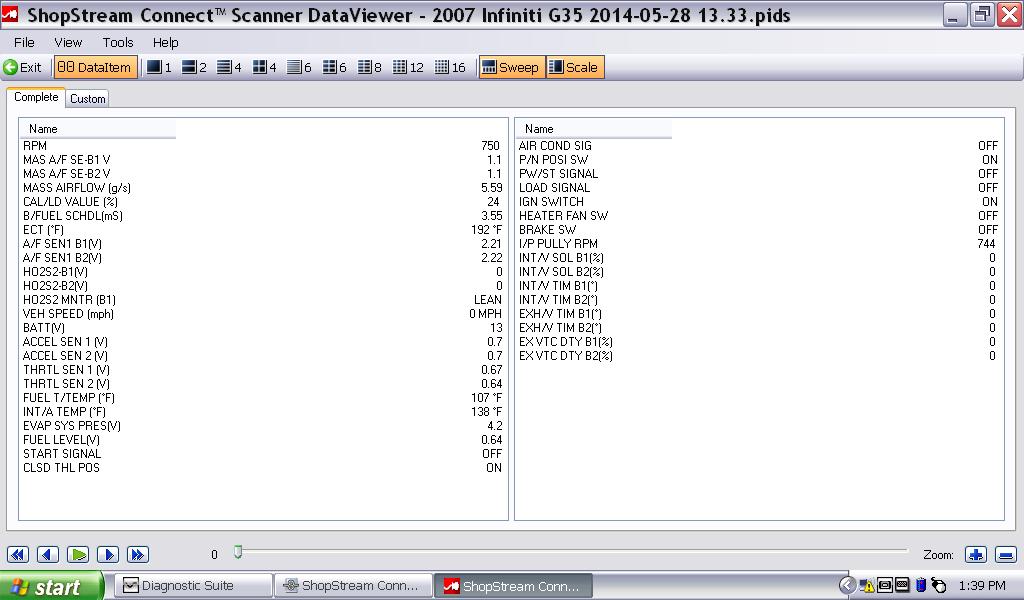The height and width of the screenshot is (600, 1024).
Task: Toggle the Sweep mode button
Action: click(511, 67)
